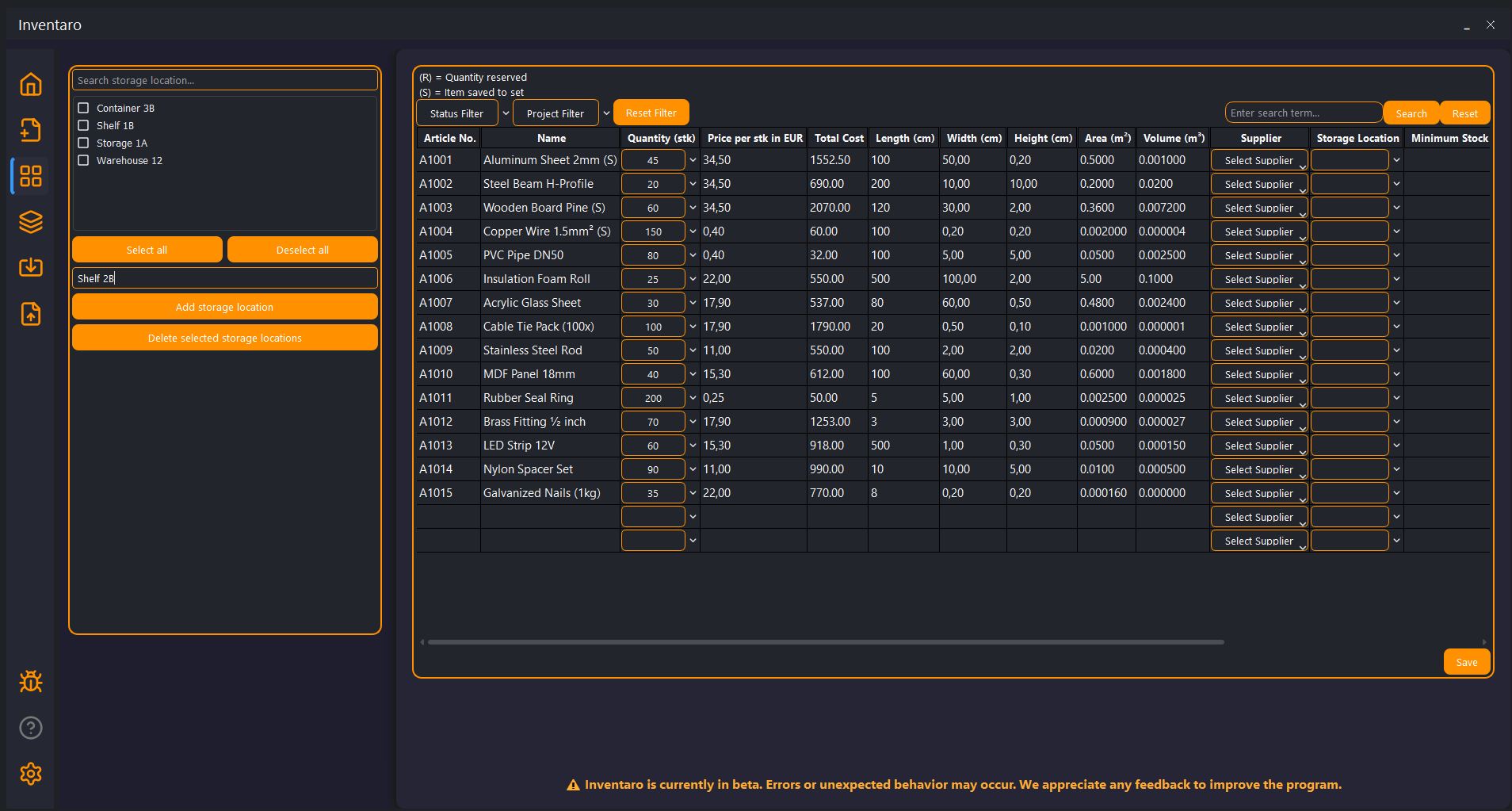1512x811 pixels.
Task: Open the stacked layers sidebar icon
Action: point(31,222)
